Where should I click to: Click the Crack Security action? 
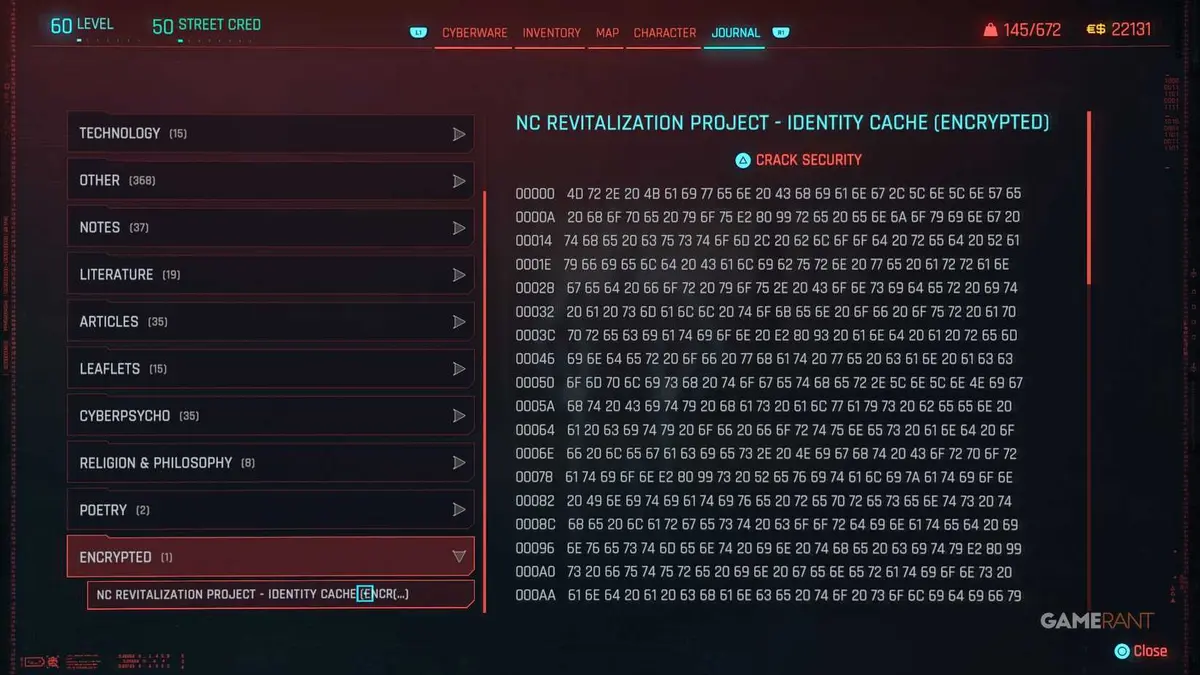coord(808,160)
